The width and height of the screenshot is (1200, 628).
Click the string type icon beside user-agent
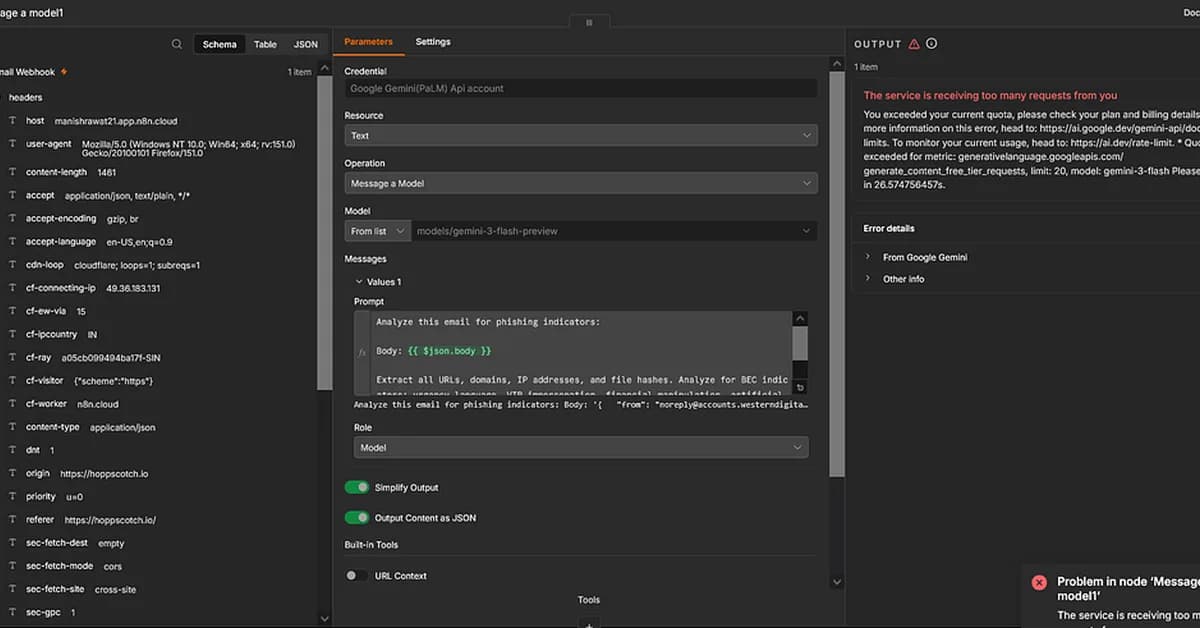pos(12,144)
